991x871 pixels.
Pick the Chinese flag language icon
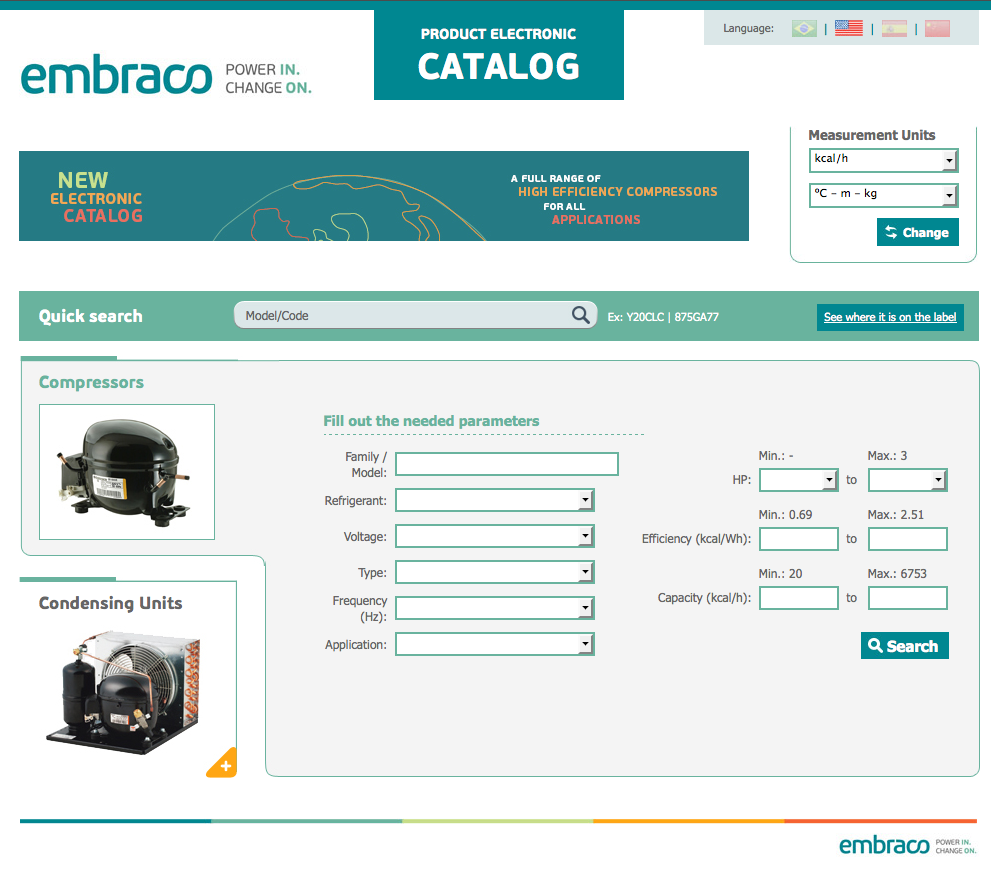pyautogui.click(x=937, y=28)
